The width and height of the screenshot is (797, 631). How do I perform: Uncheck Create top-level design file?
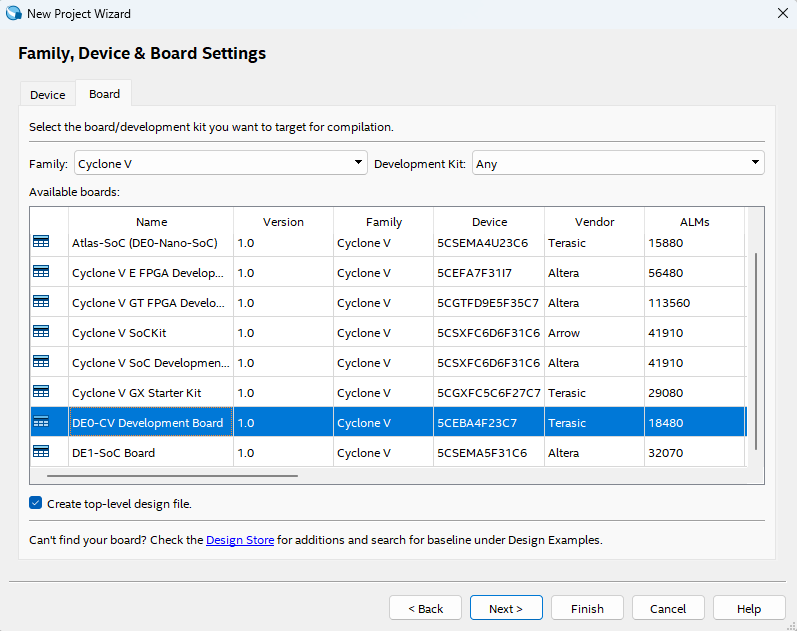coord(36,503)
